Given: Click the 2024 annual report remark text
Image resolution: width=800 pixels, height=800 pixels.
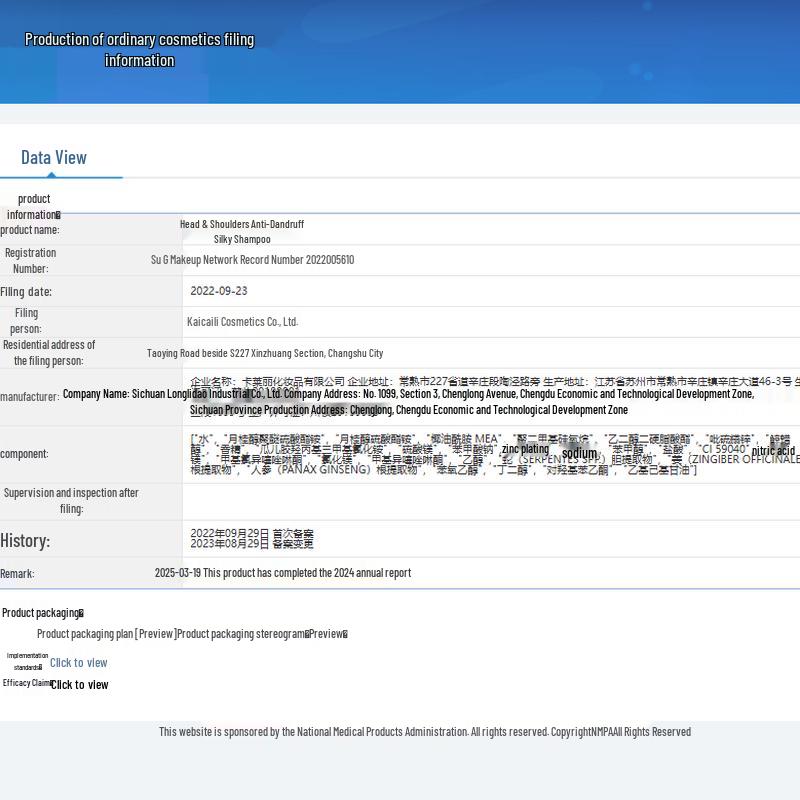Looking at the screenshot, I should (x=282, y=573).
